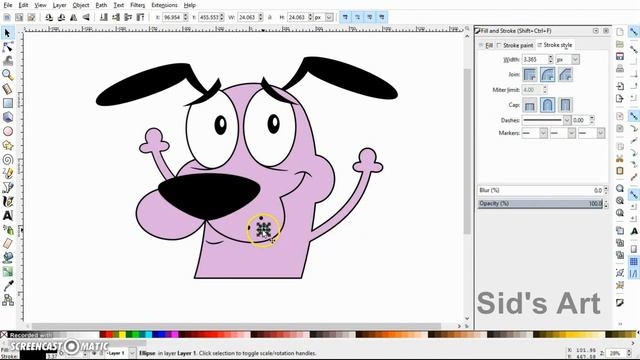This screenshot has width=640, height=360.
Task: Toggle scale stroke width affect button
Action: coord(345,17)
